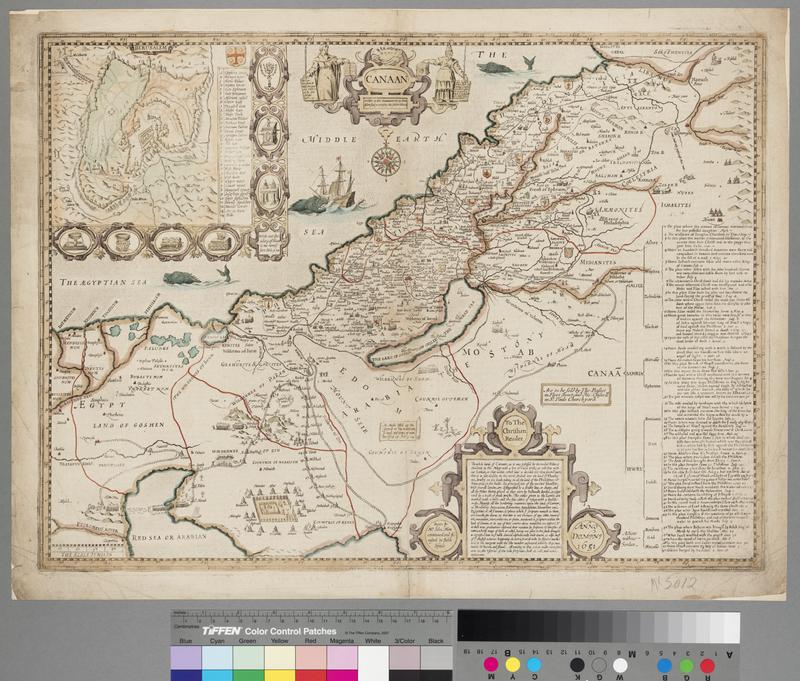Select the Cyan color patch
Screen dimensions: 800x681
(x=217, y=663)
